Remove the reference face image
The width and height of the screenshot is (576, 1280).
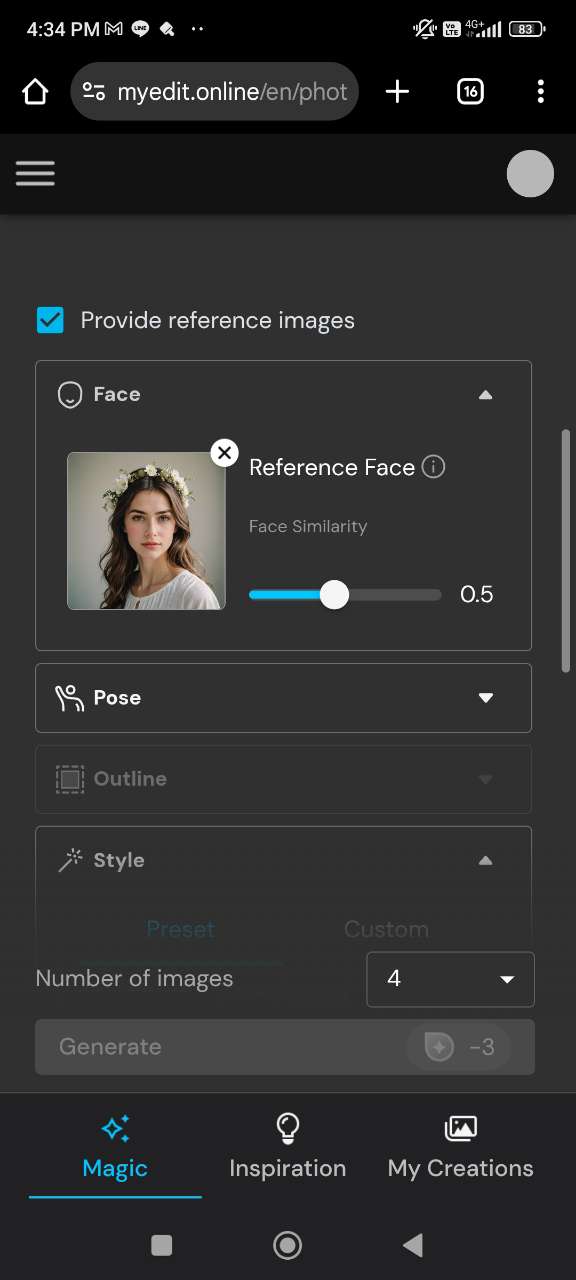pos(224,452)
